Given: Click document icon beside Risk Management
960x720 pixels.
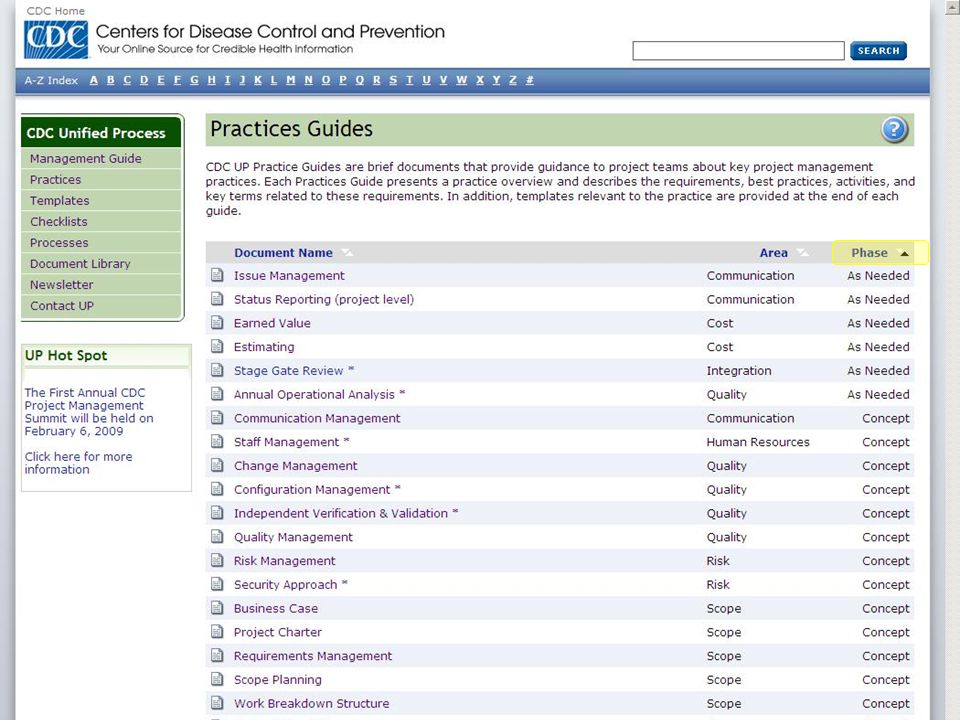Looking at the screenshot, I should [x=217, y=560].
